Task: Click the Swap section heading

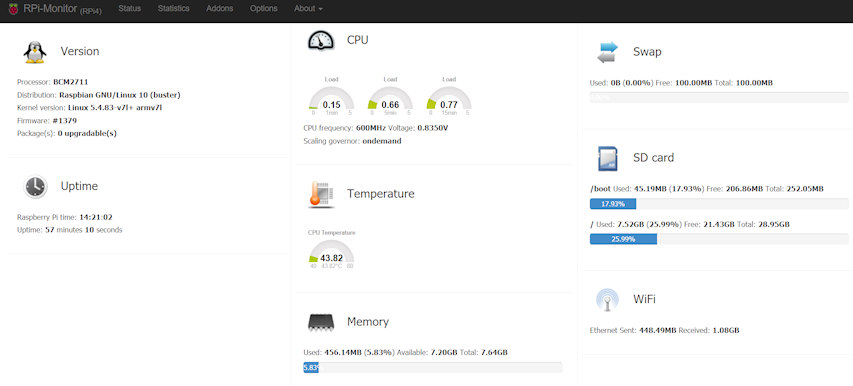Action: [647, 52]
